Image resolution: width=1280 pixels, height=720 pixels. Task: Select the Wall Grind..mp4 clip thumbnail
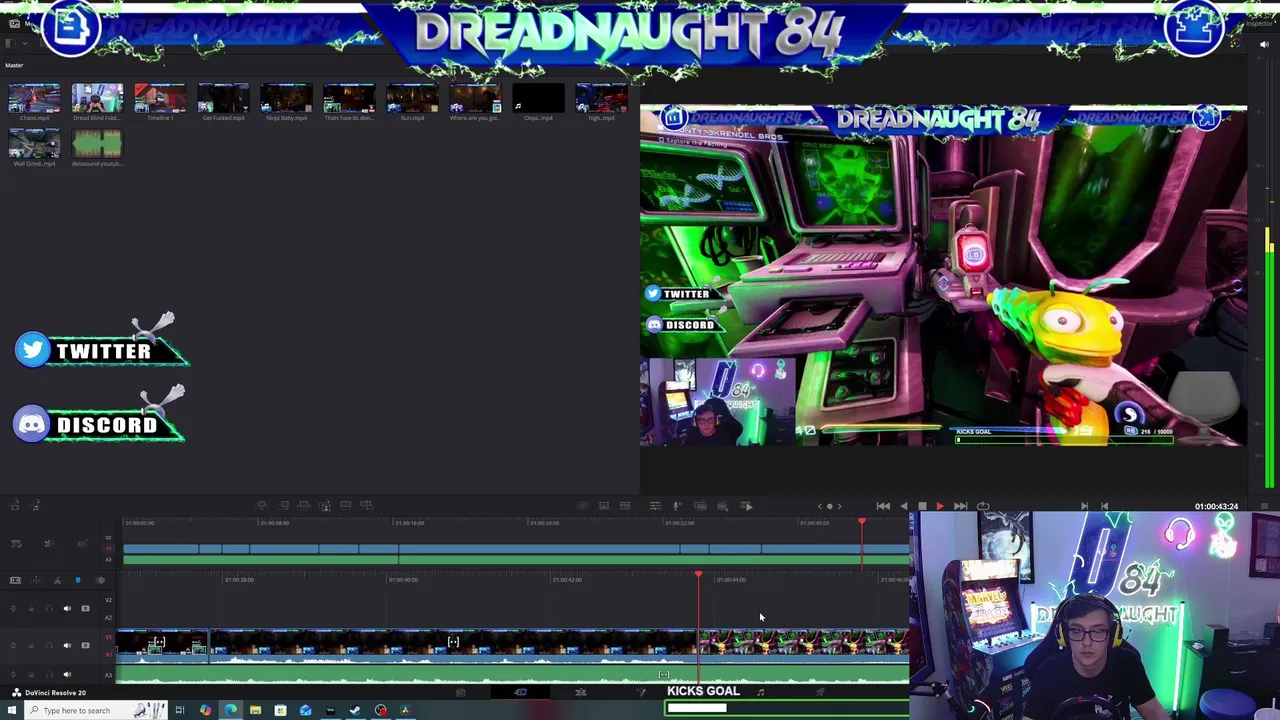coord(34,144)
